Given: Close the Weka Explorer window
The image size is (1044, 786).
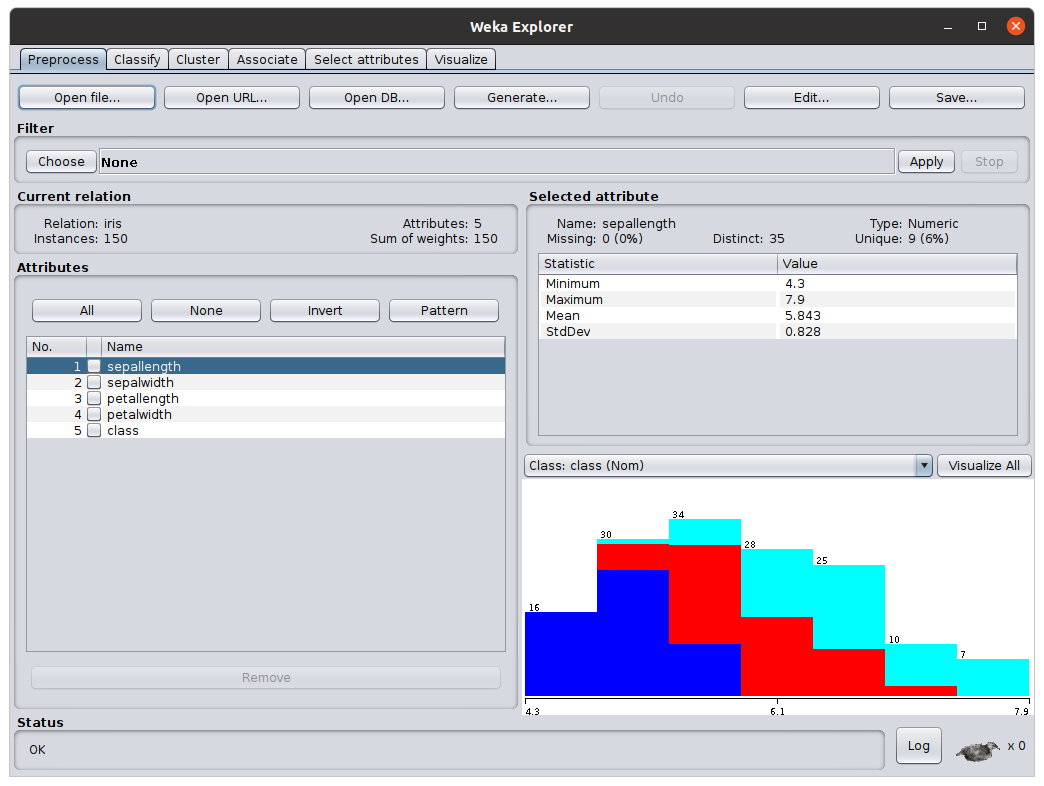Looking at the screenshot, I should [x=1015, y=26].
